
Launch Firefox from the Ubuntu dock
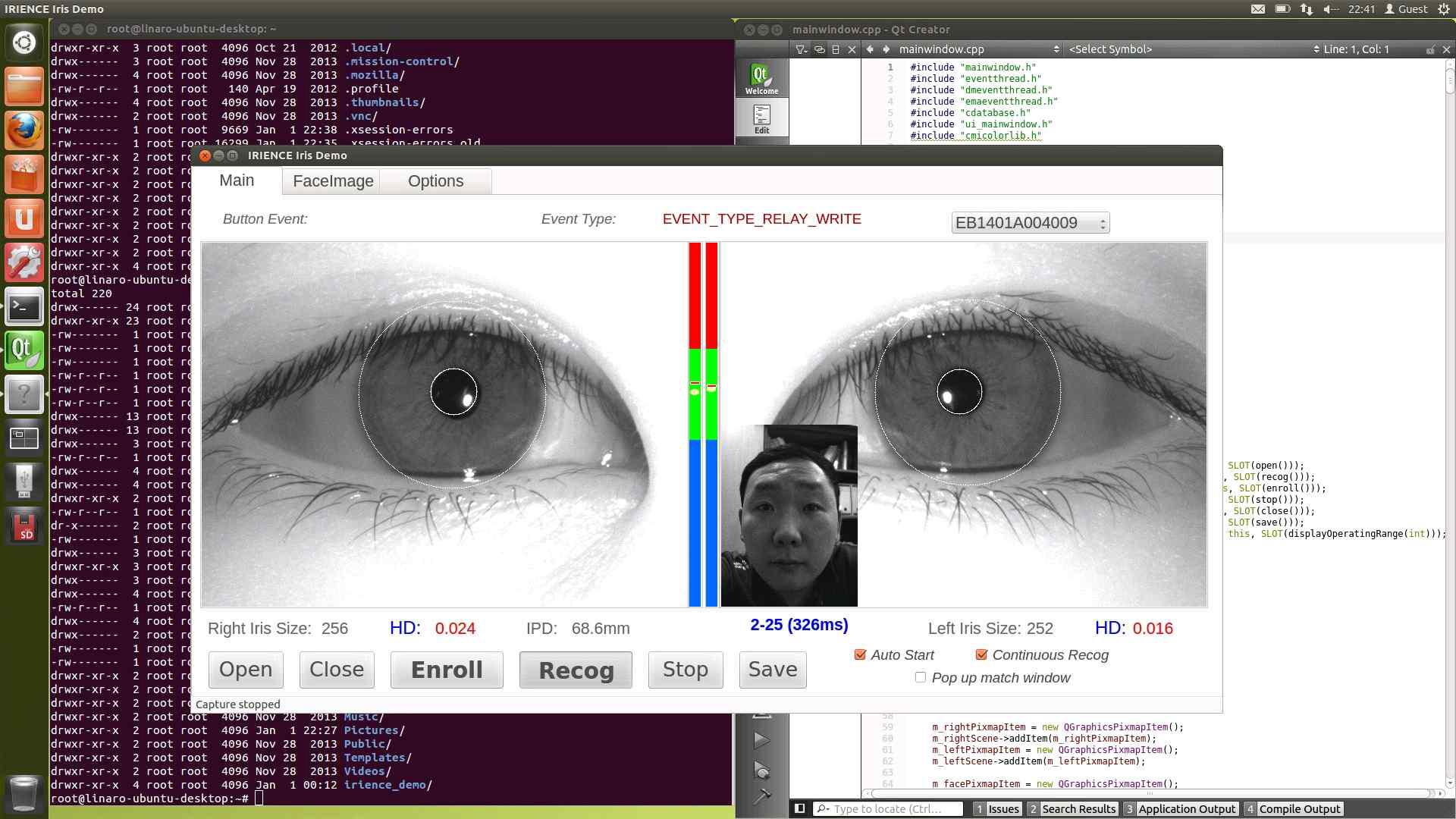[24, 130]
